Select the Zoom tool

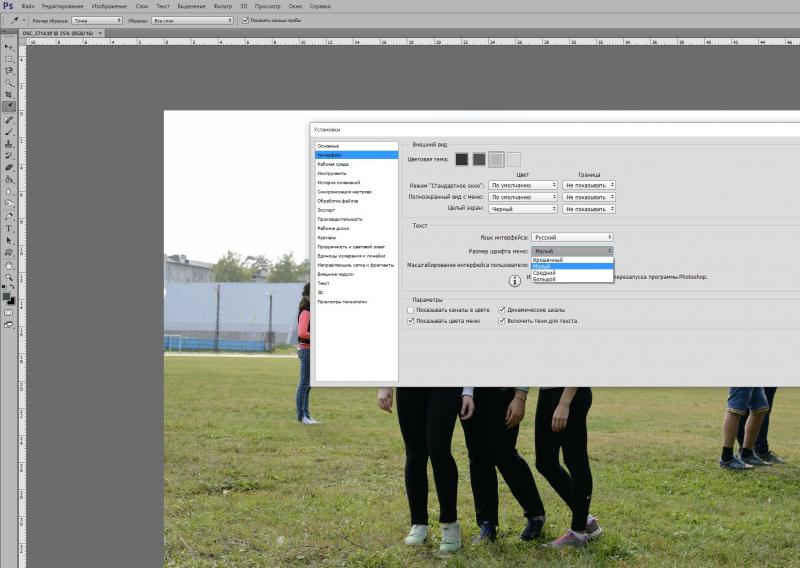point(9,278)
